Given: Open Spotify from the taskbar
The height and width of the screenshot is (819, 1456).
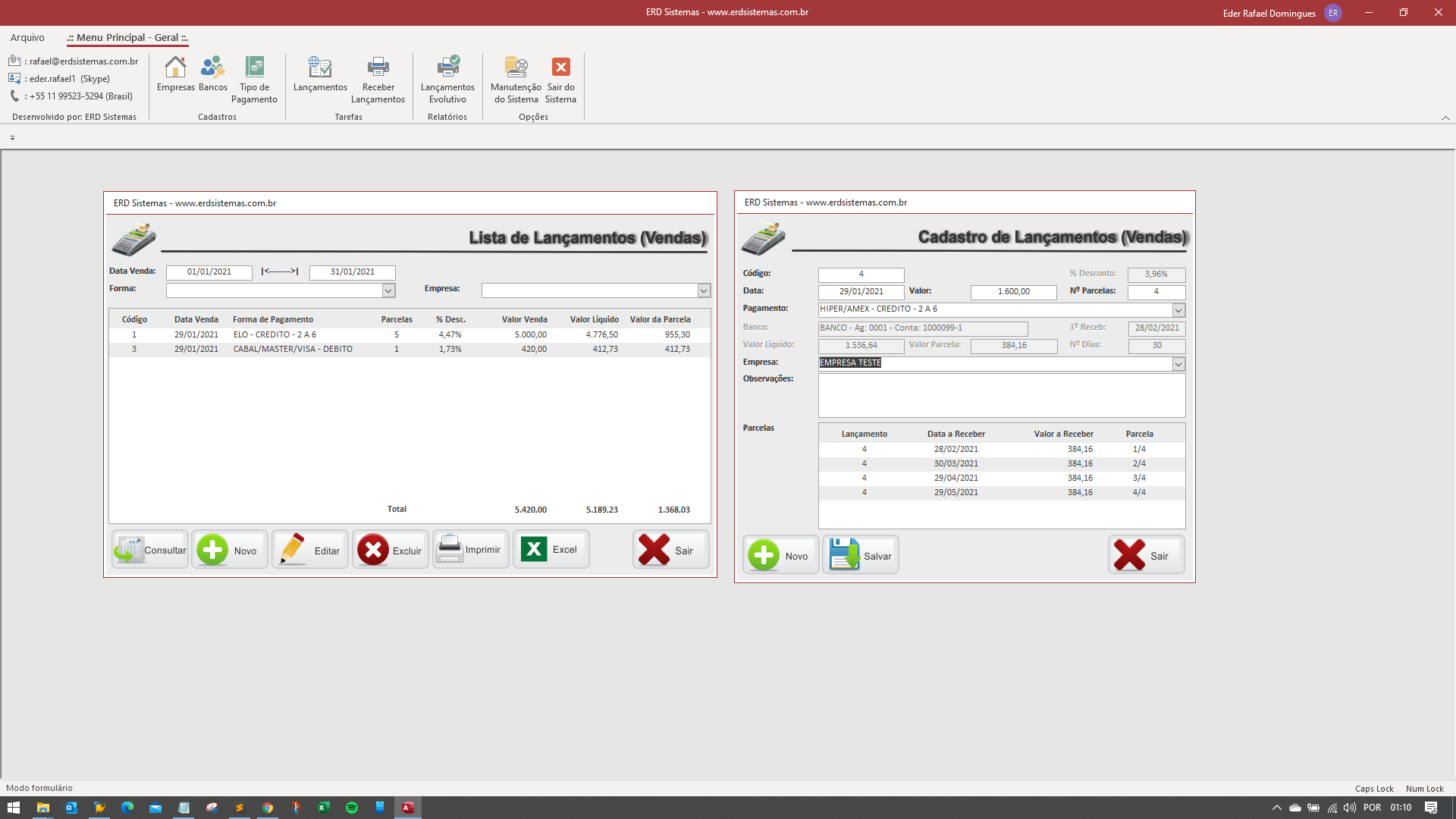Looking at the screenshot, I should (x=352, y=808).
